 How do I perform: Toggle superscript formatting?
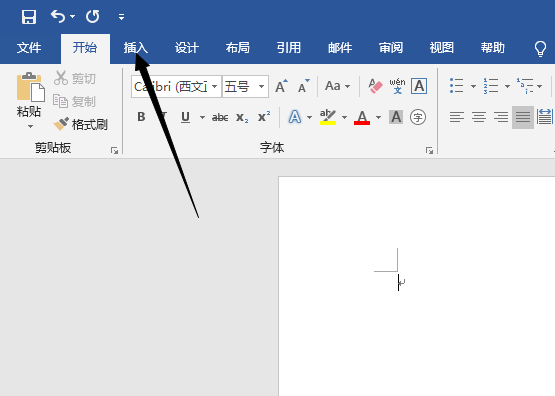264,116
